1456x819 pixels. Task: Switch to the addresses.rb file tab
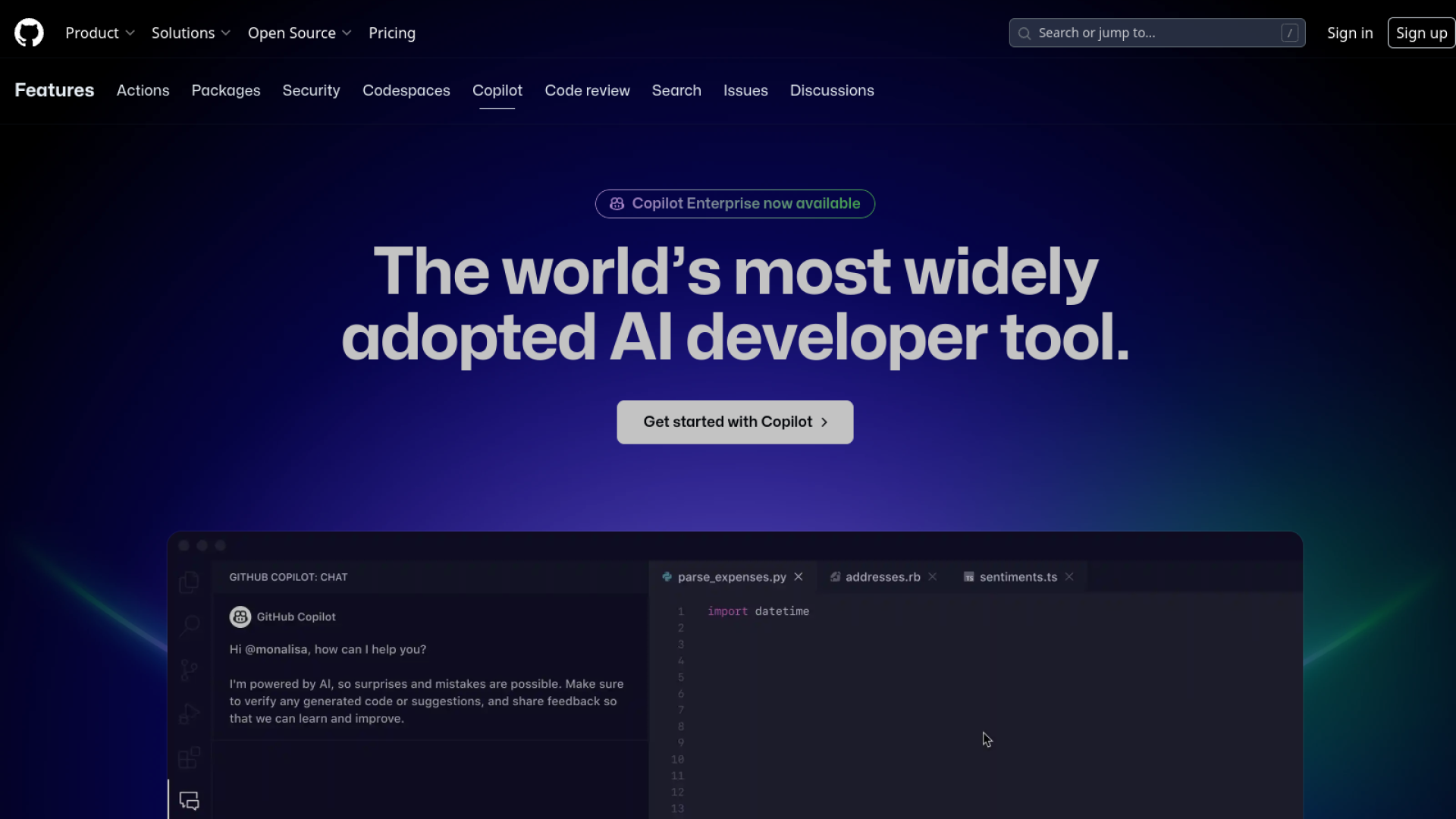[882, 577]
